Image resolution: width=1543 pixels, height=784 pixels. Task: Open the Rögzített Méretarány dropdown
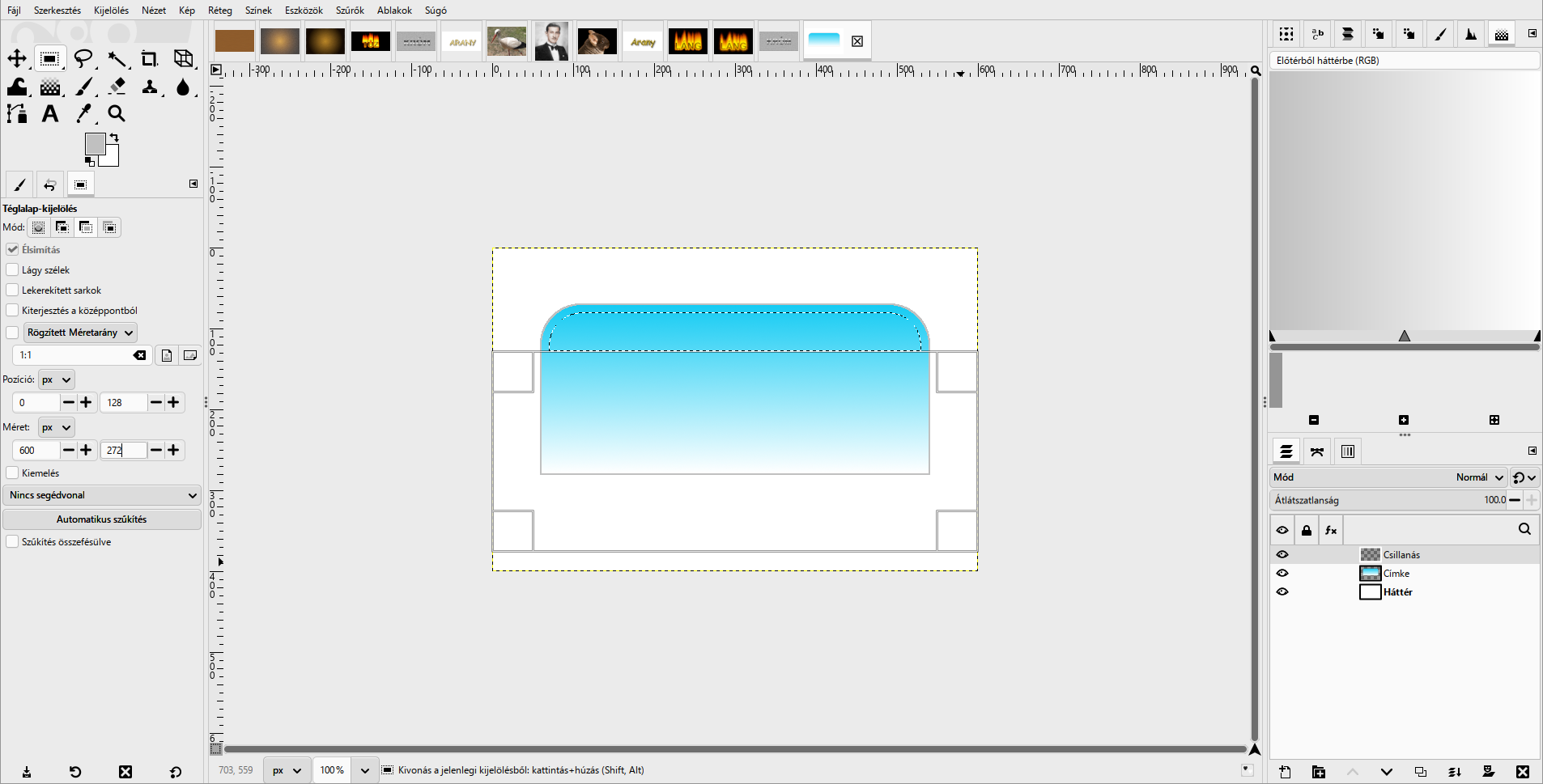pos(80,333)
